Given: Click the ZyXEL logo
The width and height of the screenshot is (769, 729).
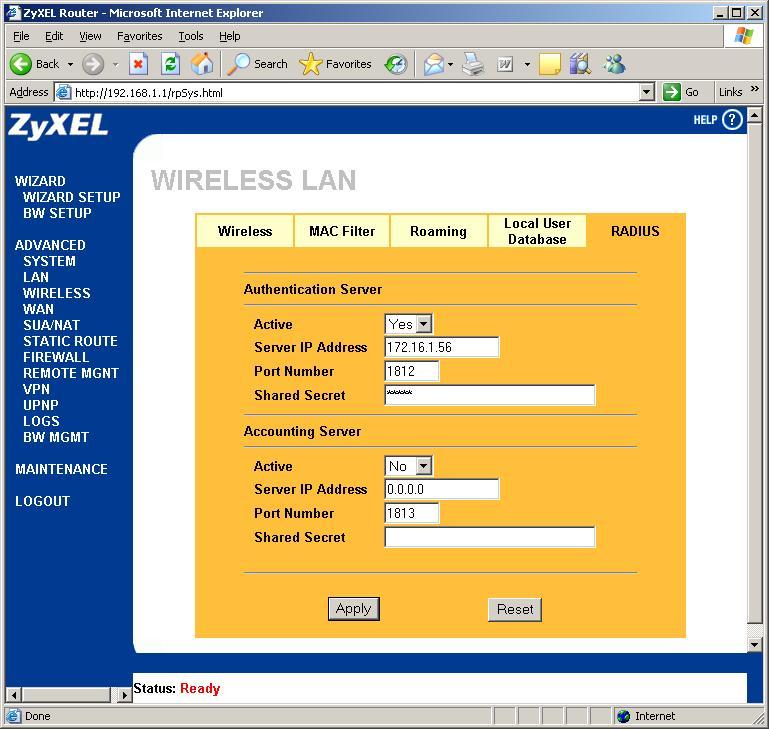Looking at the screenshot, I should 58,126.
